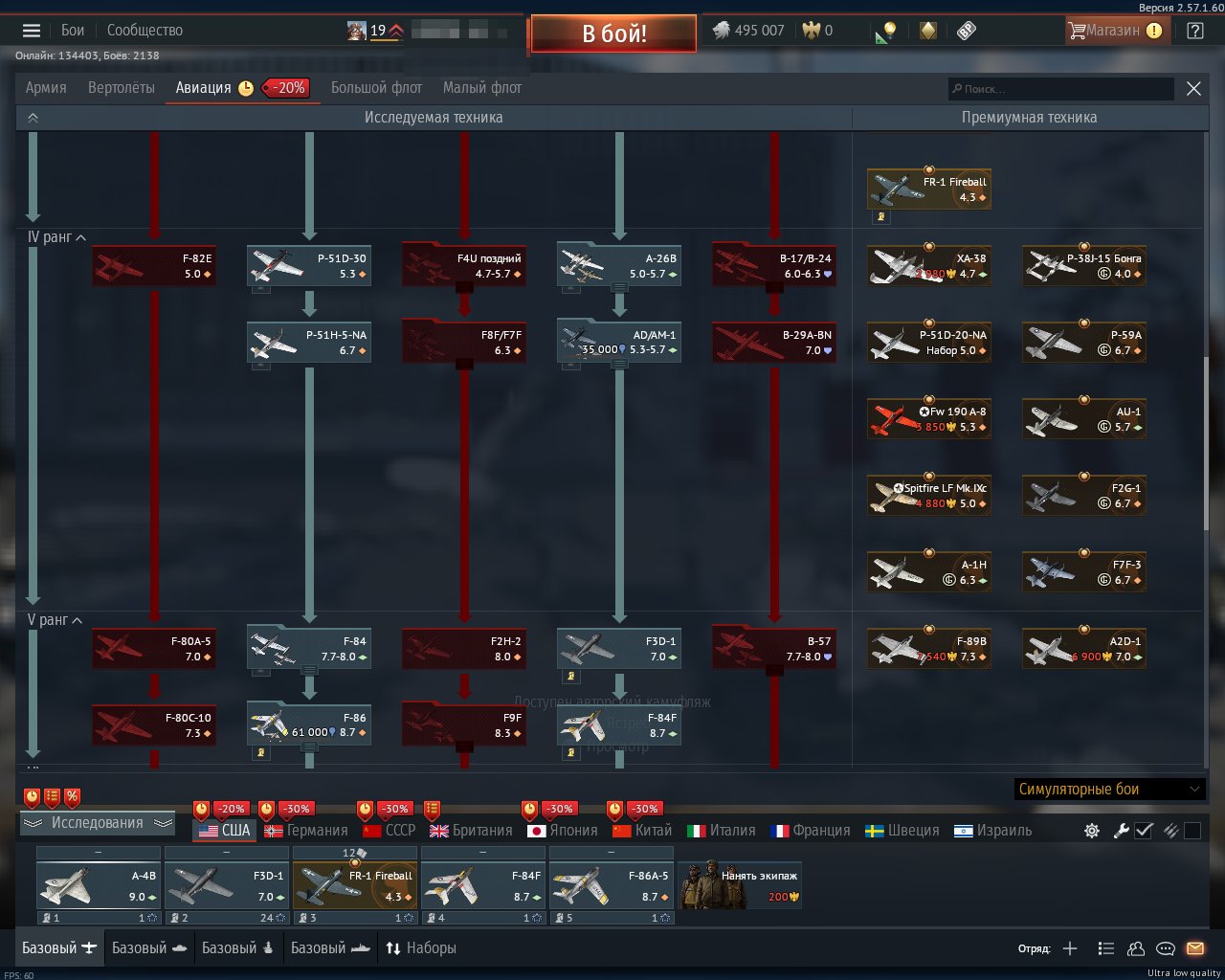The width and height of the screenshot is (1225, 980).
Task: Switch to the Большой флот tab
Action: (376, 88)
